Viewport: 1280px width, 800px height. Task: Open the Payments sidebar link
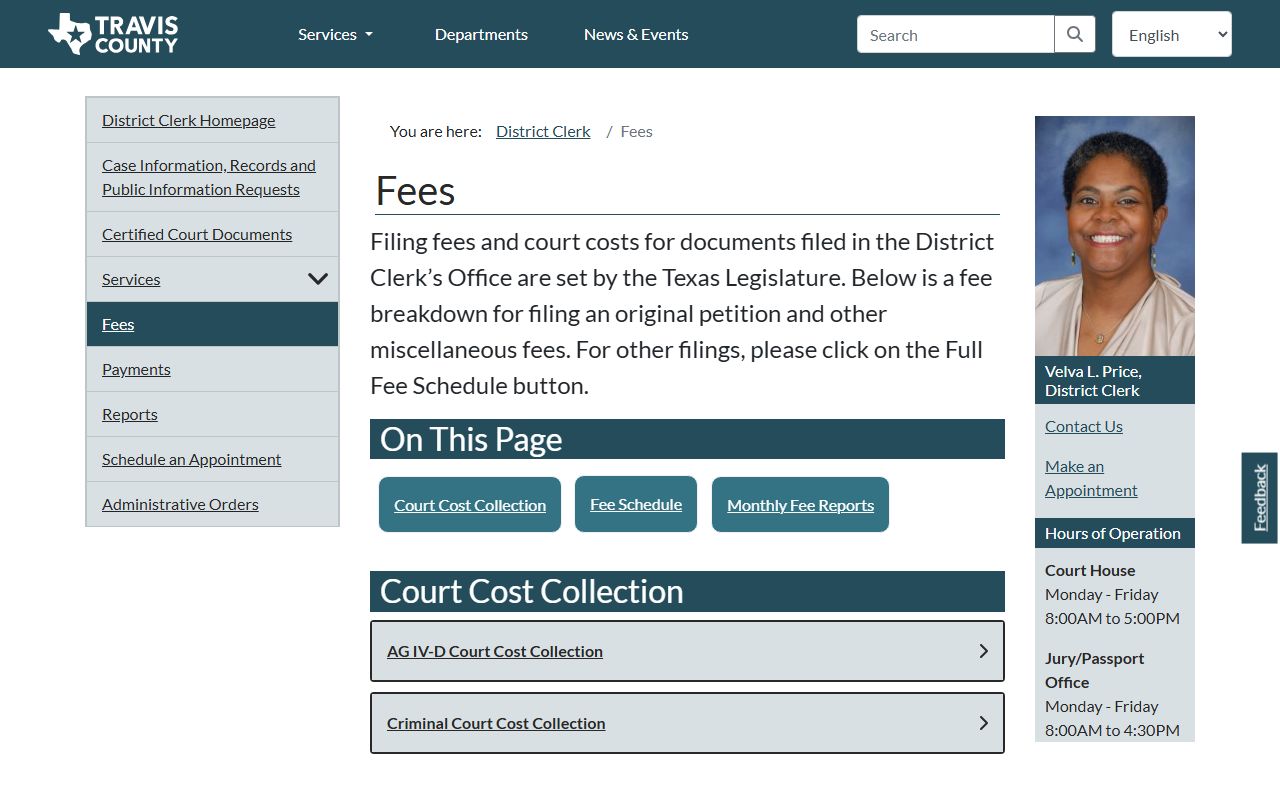coord(136,369)
